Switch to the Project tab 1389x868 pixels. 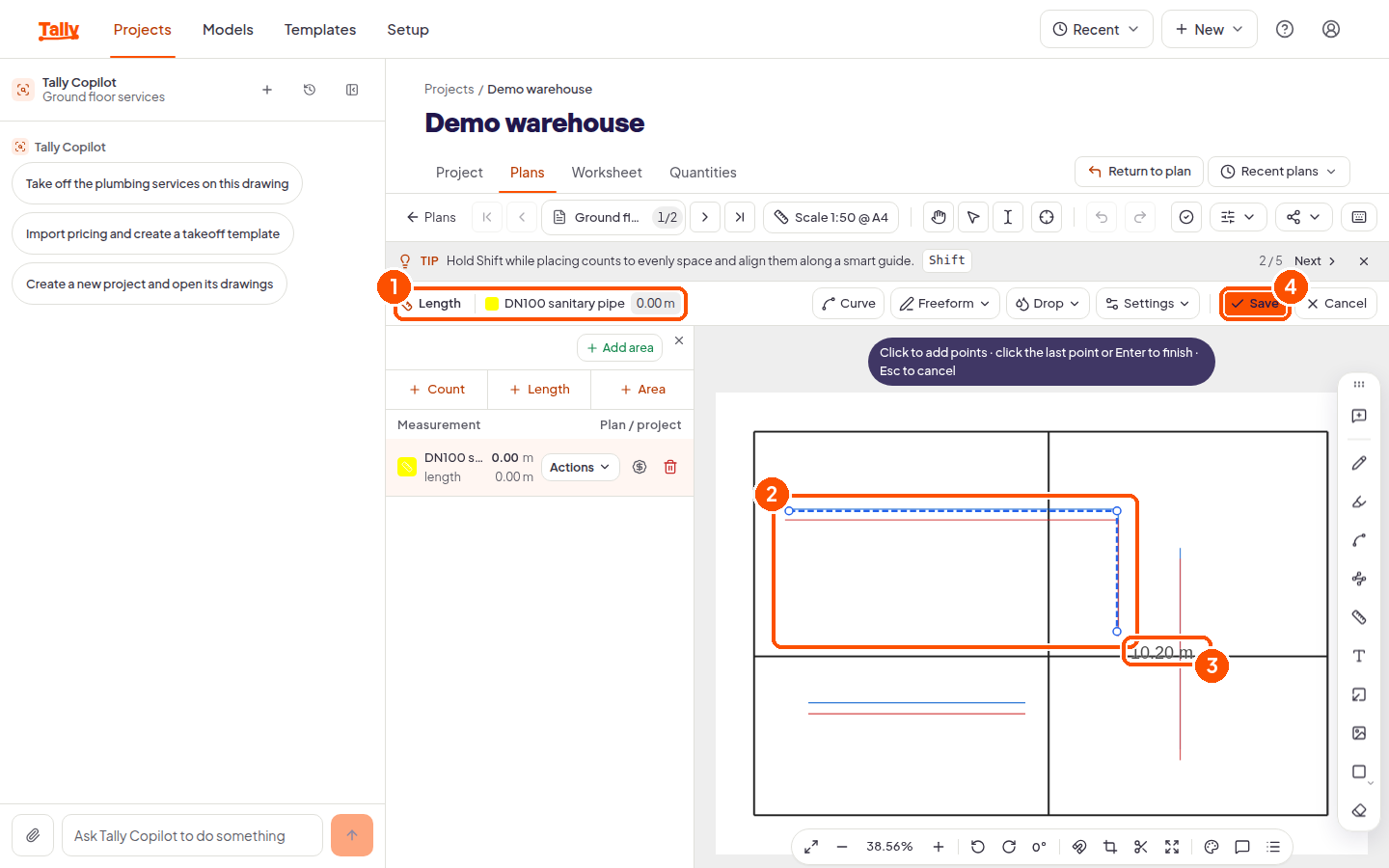click(x=459, y=173)
